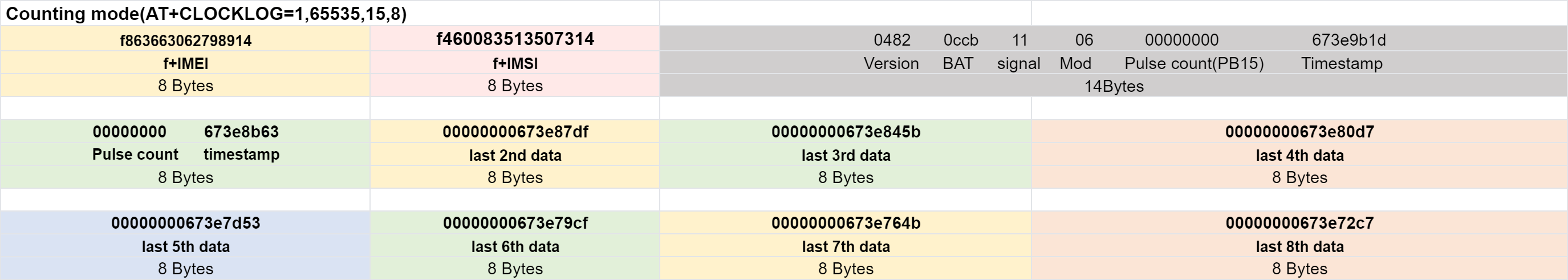Screen dimensions: 1568x280
Task: Select the 00000000673e72c7 cell
Action: pos(1299,223)
